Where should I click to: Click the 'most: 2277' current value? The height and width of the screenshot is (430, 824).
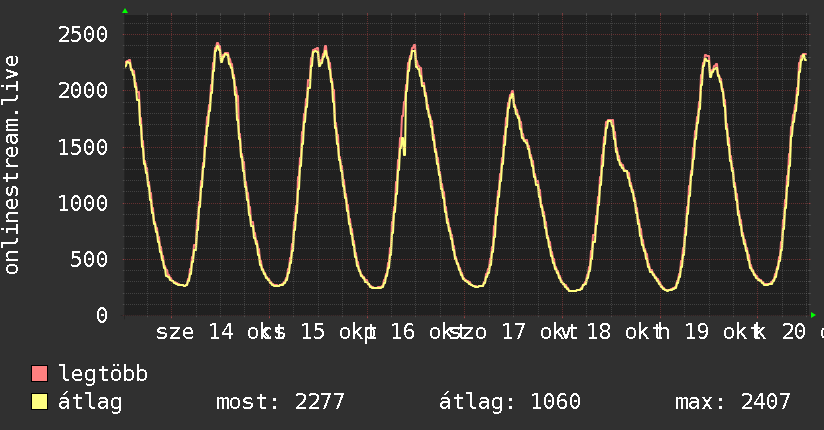coord(280,402)
